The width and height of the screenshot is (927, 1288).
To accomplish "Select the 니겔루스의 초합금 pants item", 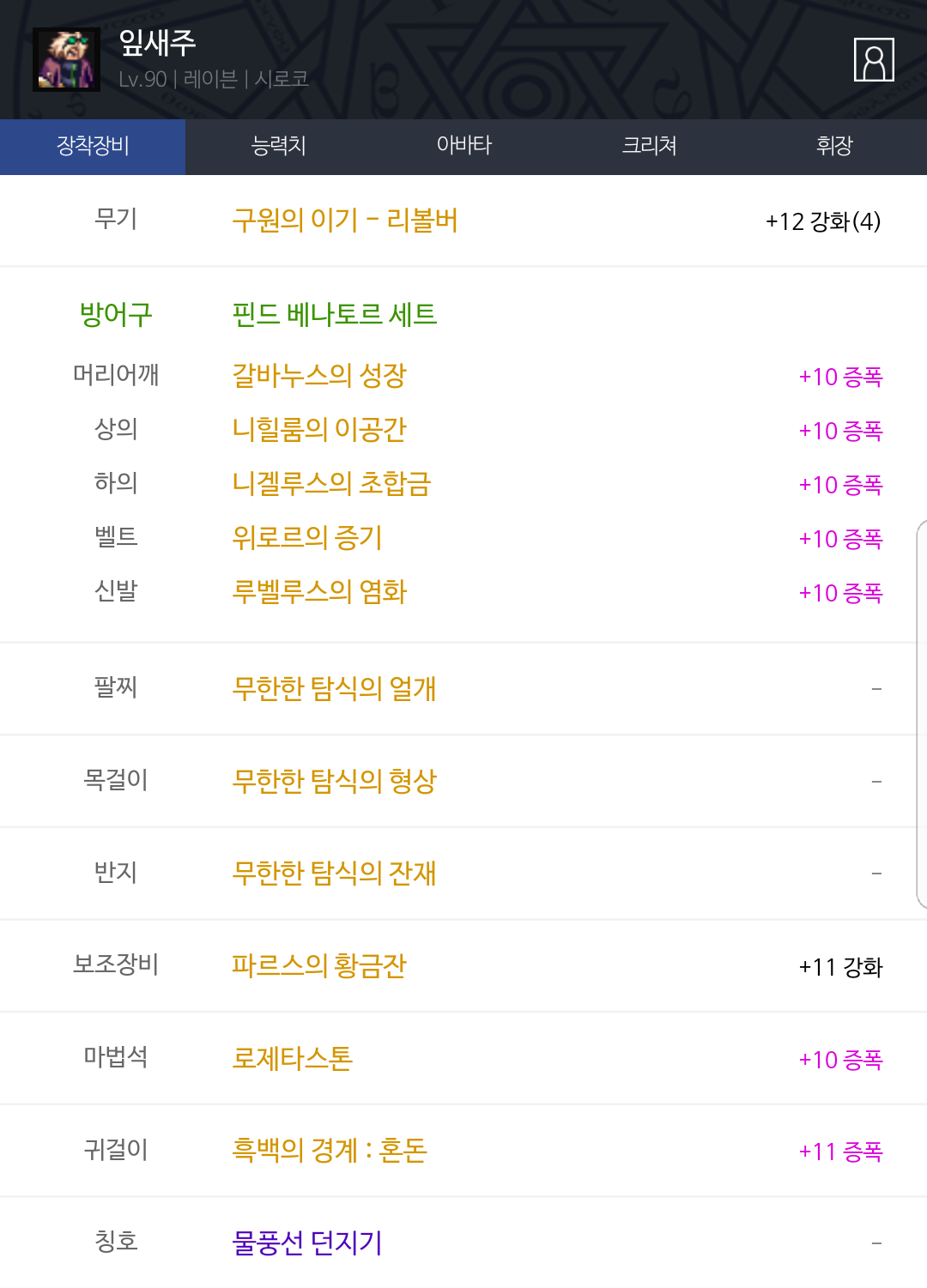I will tap(331, 483).
